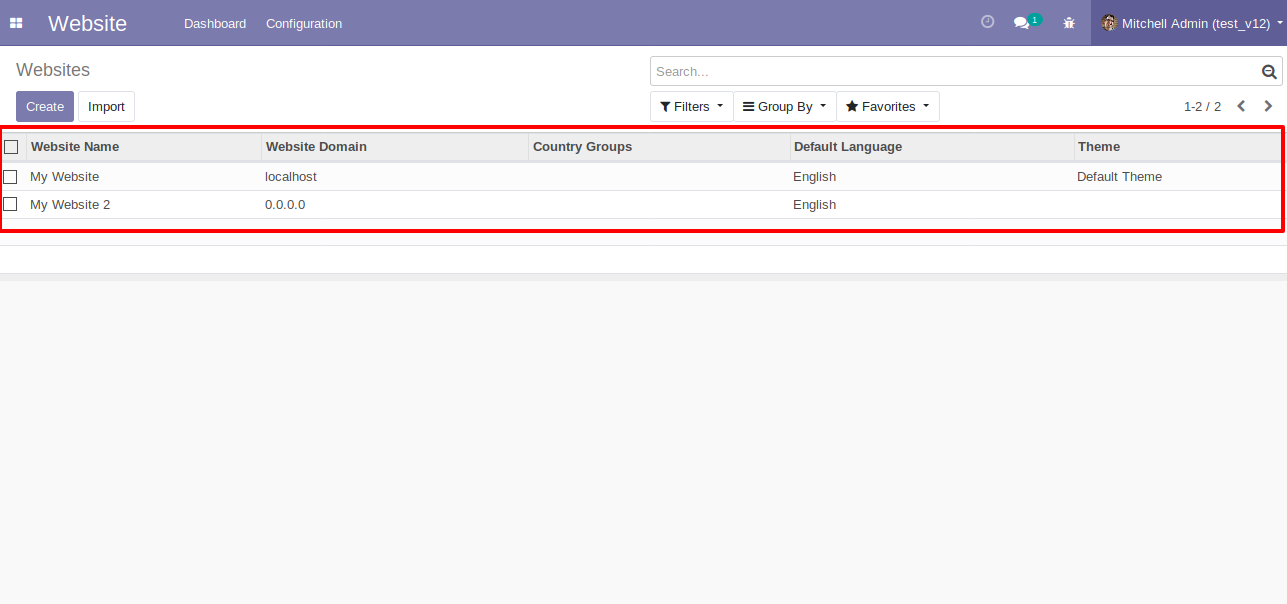
Task: Click the Import button
Action: pyautogui.click(x=106, y=107)
